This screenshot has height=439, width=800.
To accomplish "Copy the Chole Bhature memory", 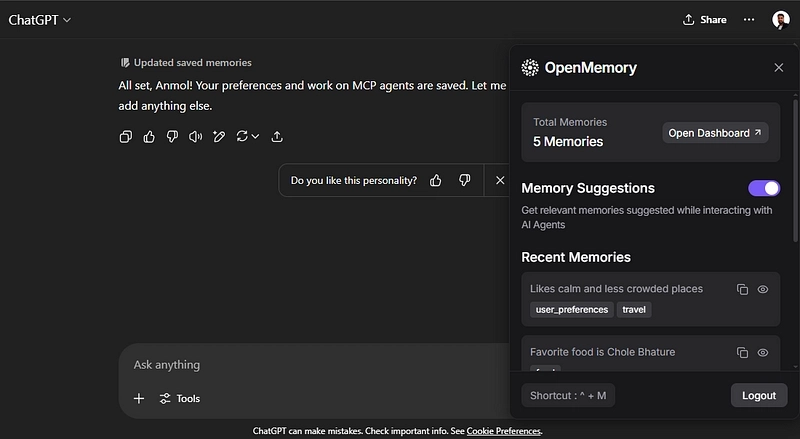I will tap(742, 353).
